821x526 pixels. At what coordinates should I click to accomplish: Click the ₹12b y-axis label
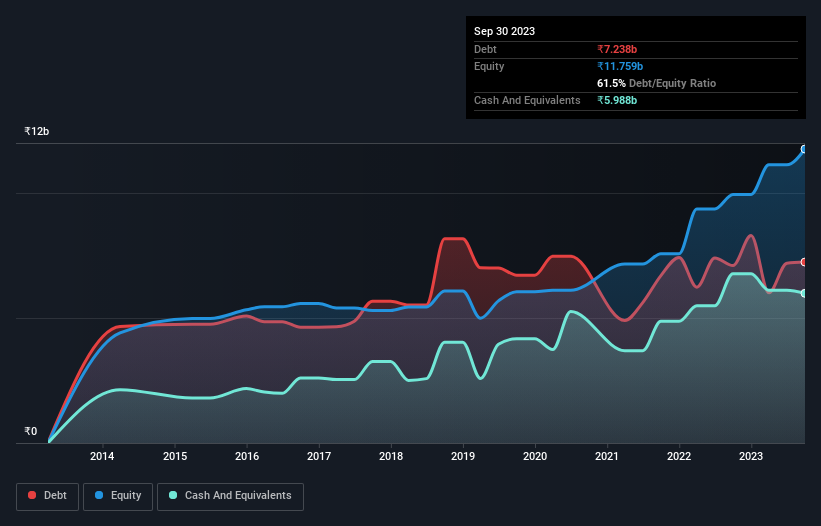pyautogui.click(x=37, y=131)
